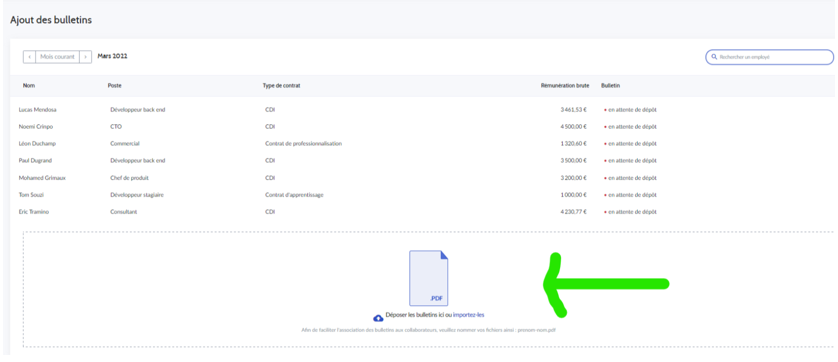Select employee Noemi Crinpo
Image resolution: width=838 pixels, height=362 pixels.
click(x=36, y=127)
